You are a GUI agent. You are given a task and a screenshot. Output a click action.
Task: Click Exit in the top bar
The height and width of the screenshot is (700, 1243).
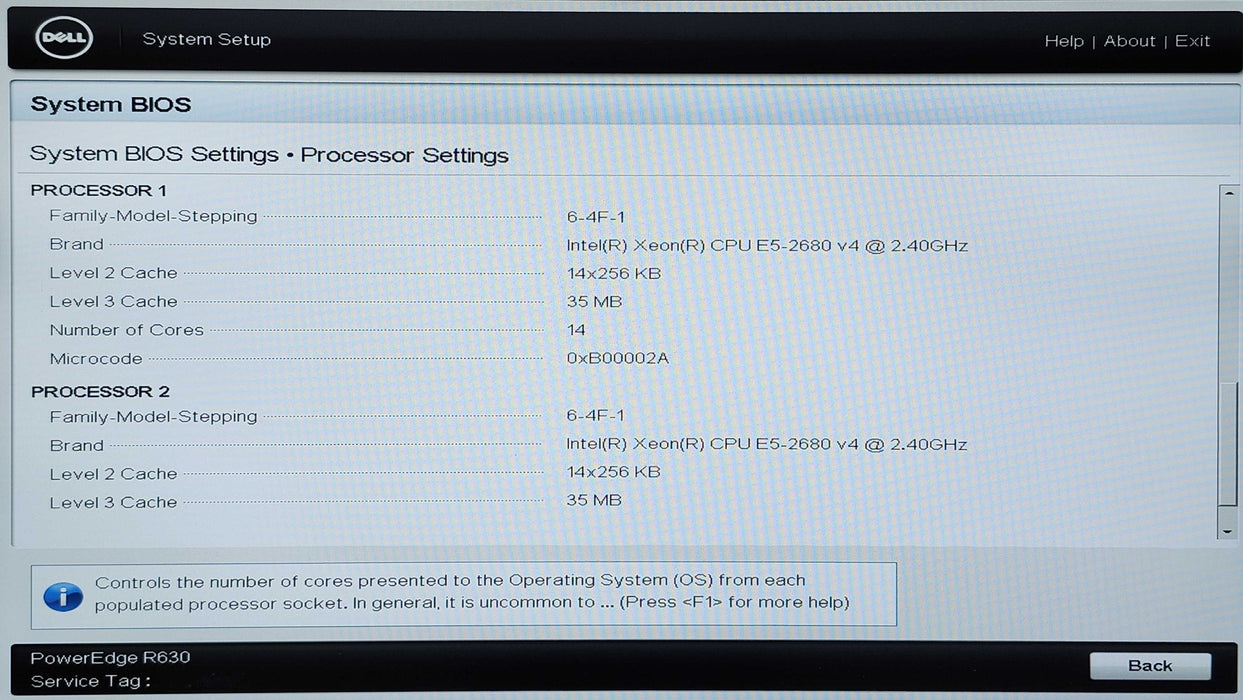tap(1192, 41)
